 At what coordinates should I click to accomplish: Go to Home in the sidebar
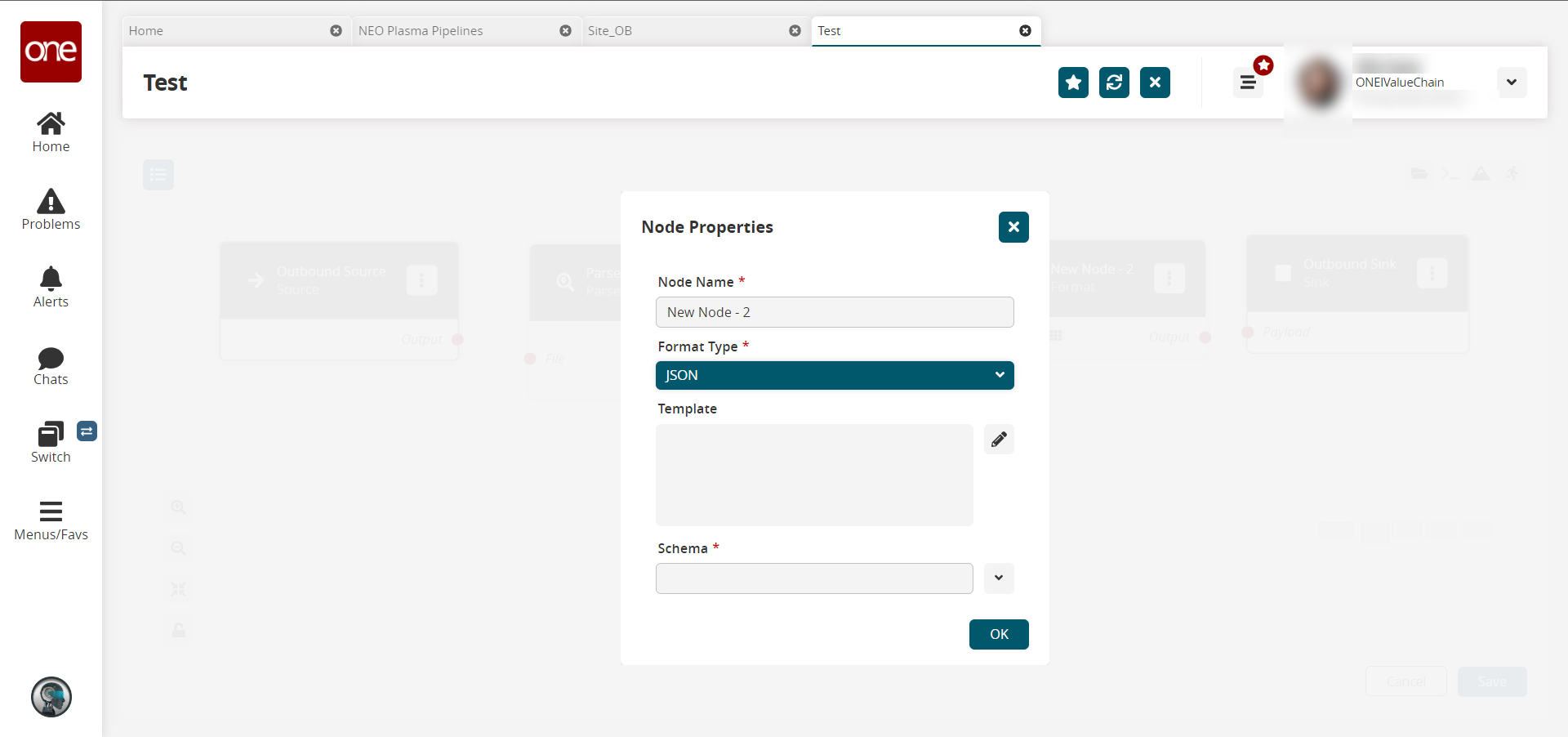tap(51, 132)
